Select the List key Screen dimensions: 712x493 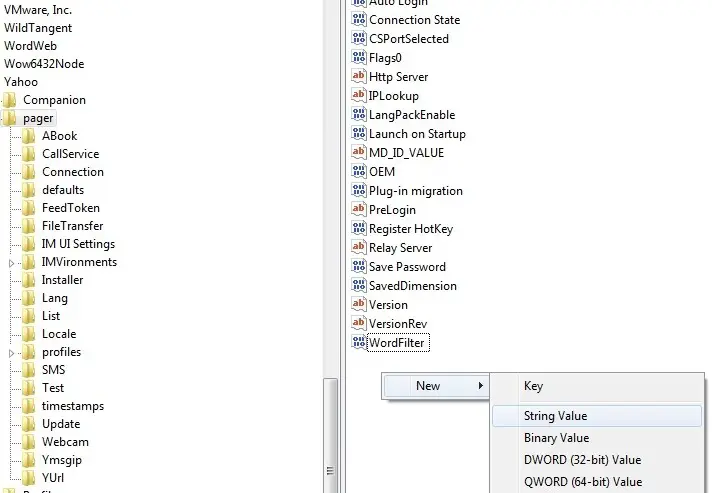[x=51, y=316]
